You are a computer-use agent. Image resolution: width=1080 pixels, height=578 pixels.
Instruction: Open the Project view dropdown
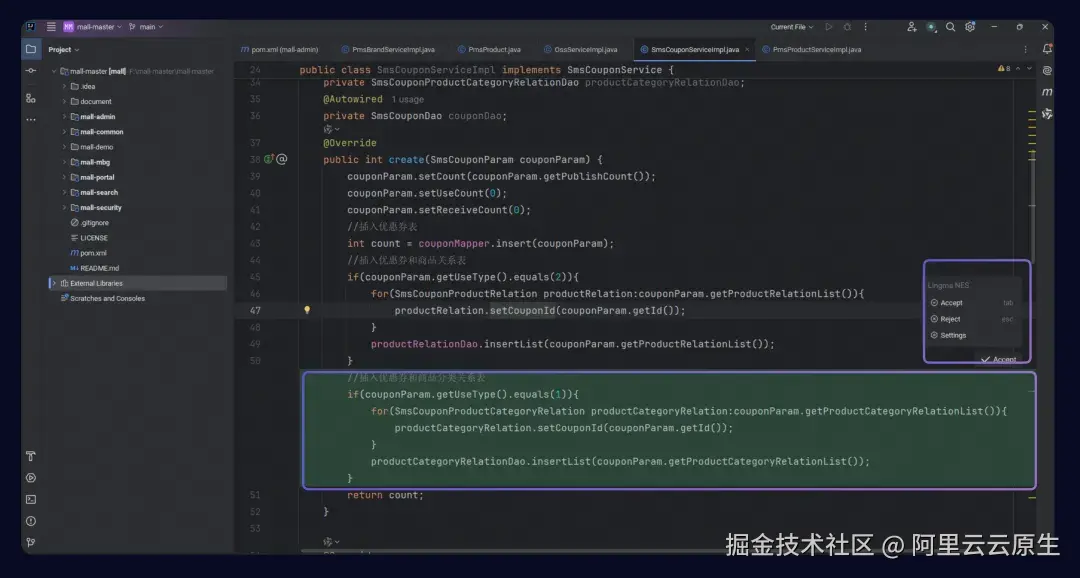pyautogui.click(x=63, y=50)
